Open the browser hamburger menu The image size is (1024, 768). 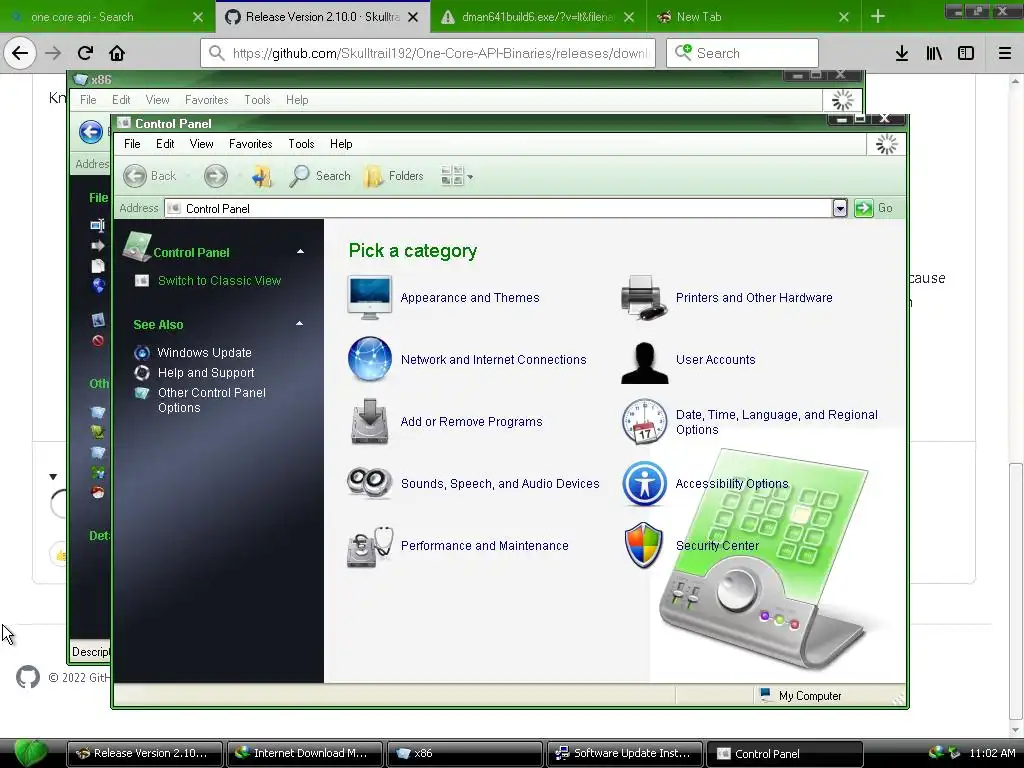coord(1004,53)
